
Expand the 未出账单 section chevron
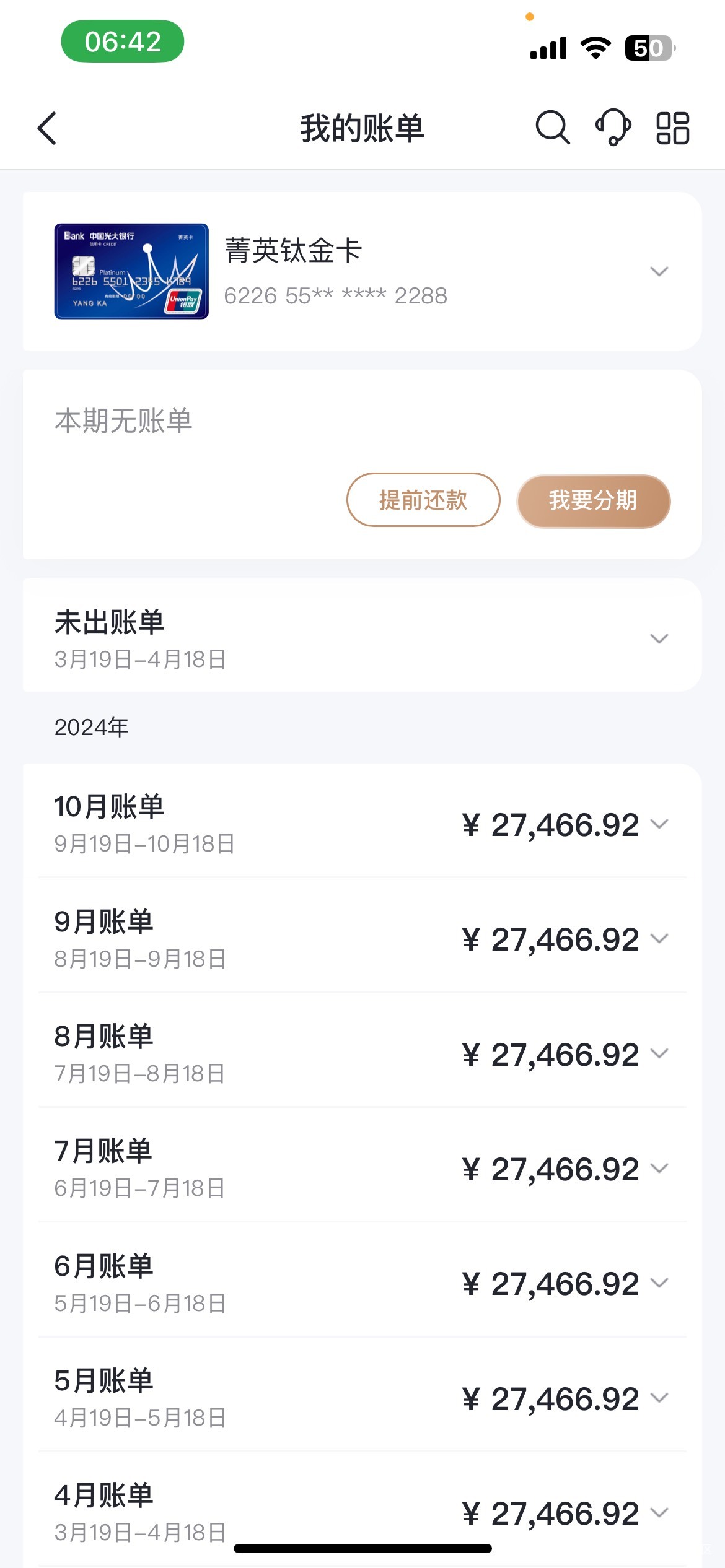(x=659, y=638)
